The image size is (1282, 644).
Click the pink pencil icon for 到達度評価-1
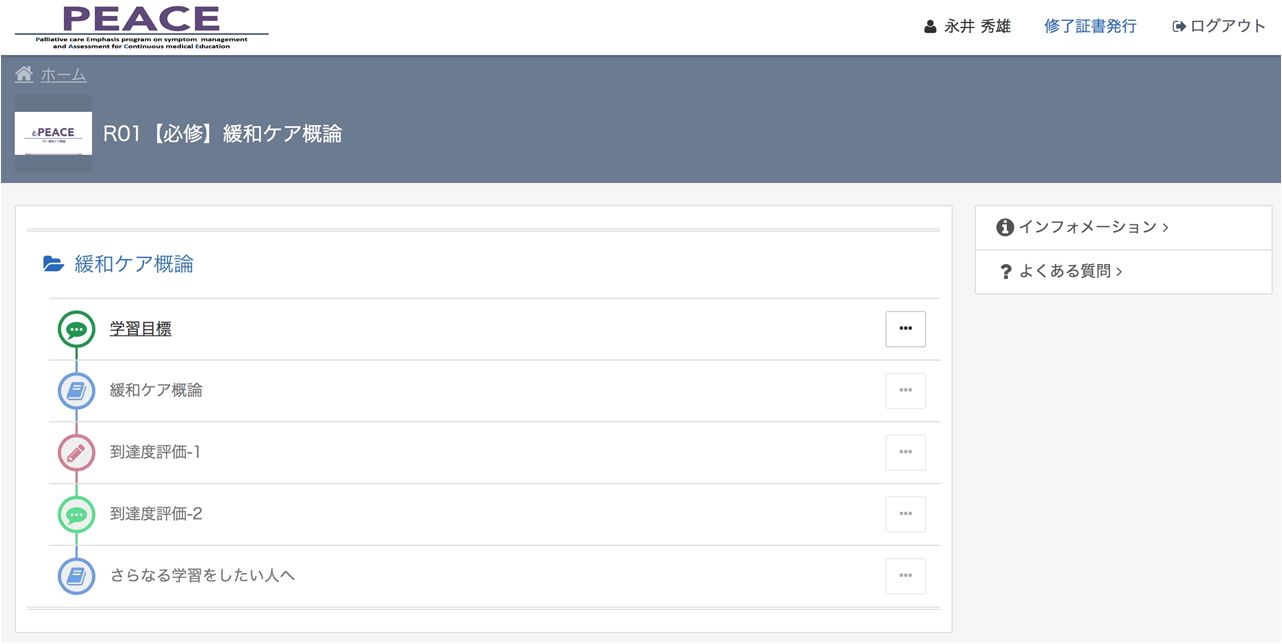(x=76, y=453)
